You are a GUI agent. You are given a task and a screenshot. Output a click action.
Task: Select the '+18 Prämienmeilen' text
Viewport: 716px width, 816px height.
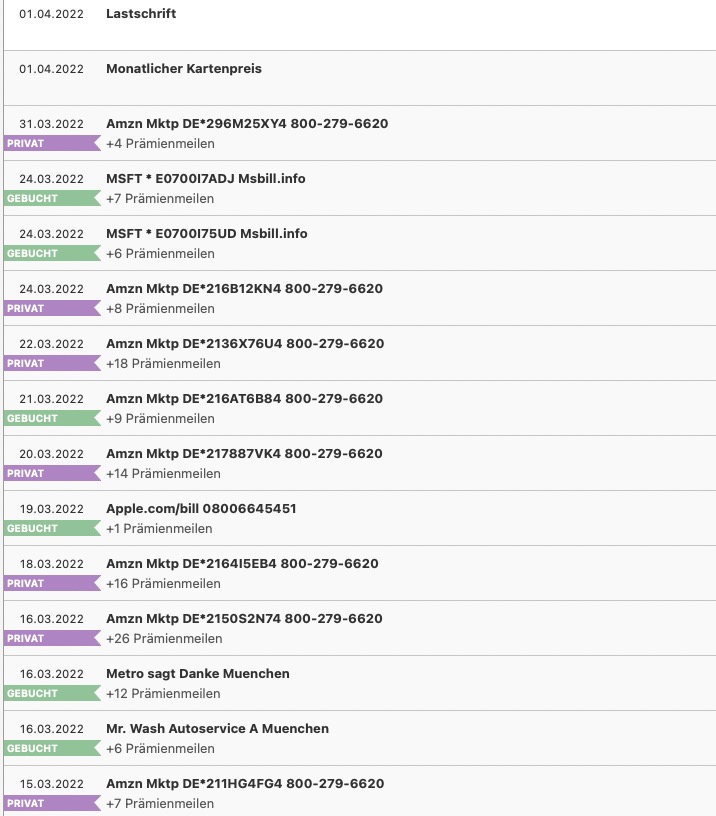(x=163, y=364)
